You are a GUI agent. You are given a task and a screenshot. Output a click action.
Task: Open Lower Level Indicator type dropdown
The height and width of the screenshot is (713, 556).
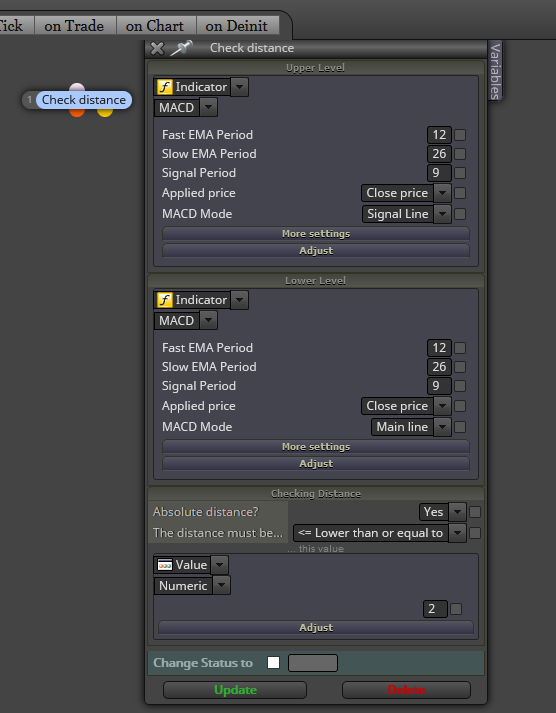click(x=240, y=300)
